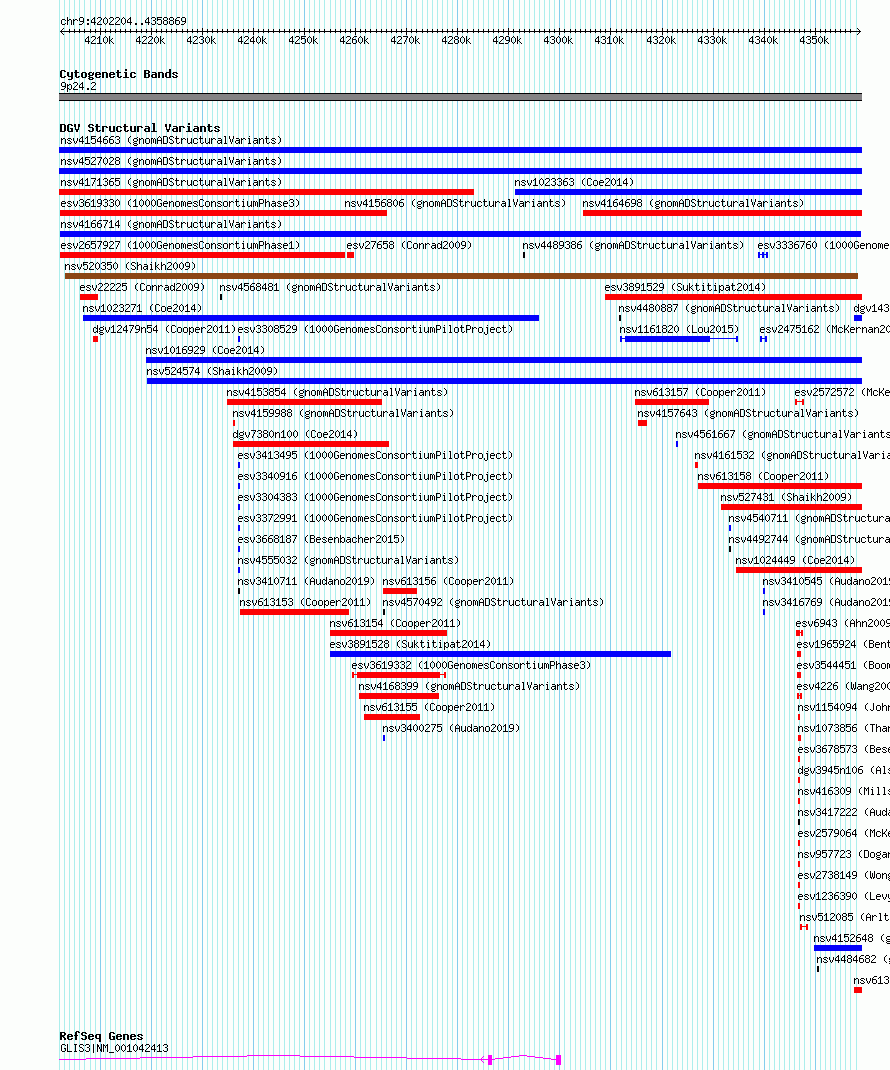Image resolution: width=890 pixels, height=1070 pixels.
Task: Select nsv4156806 gnomAD variant label
Action: click(x=455, y=203)
